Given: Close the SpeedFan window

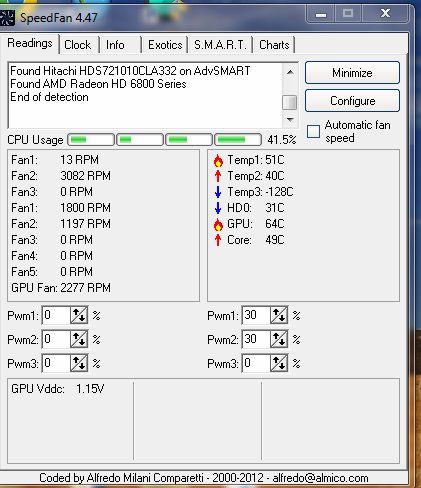Looking at the screenshot, I should click(385, 14).
